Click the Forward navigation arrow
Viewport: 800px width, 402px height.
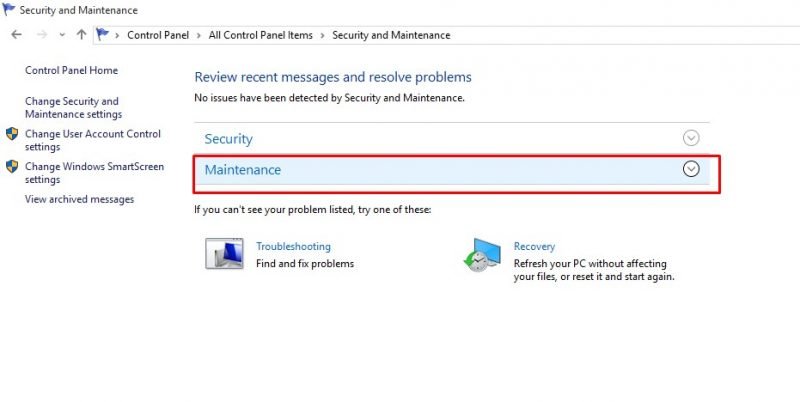(41, 35)
